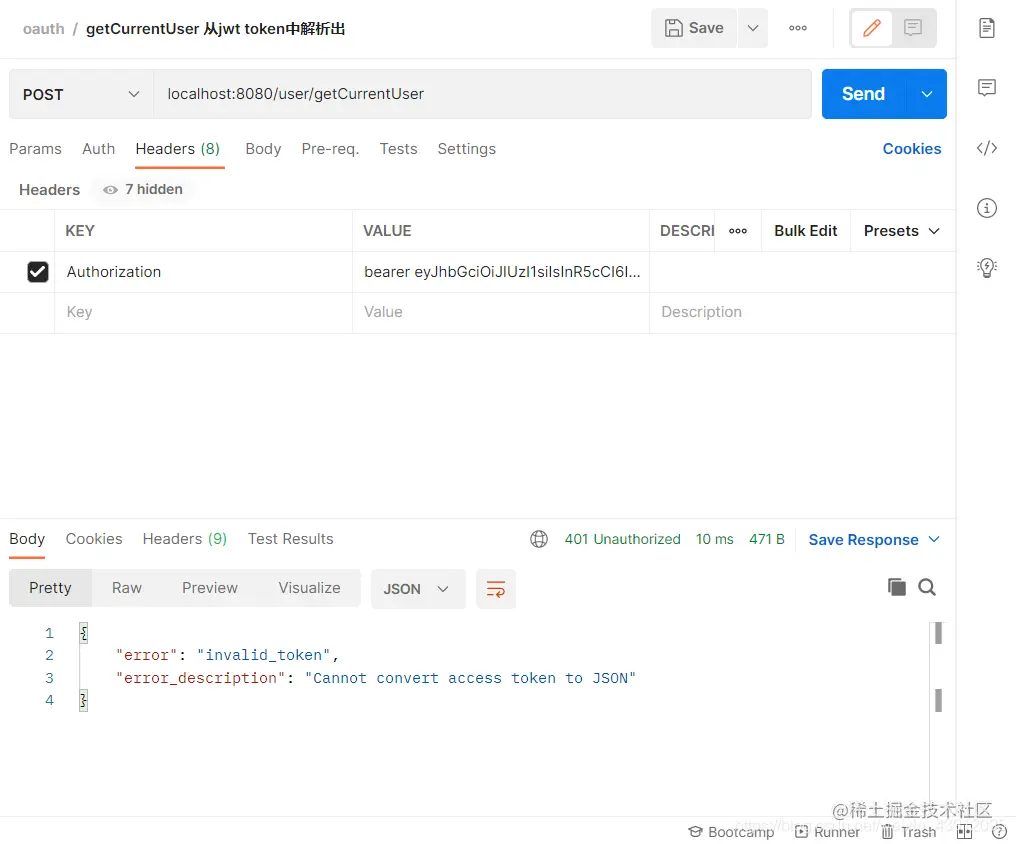Open the help question mark icon
Screen dimensions: 1016x844
(999, 832)
